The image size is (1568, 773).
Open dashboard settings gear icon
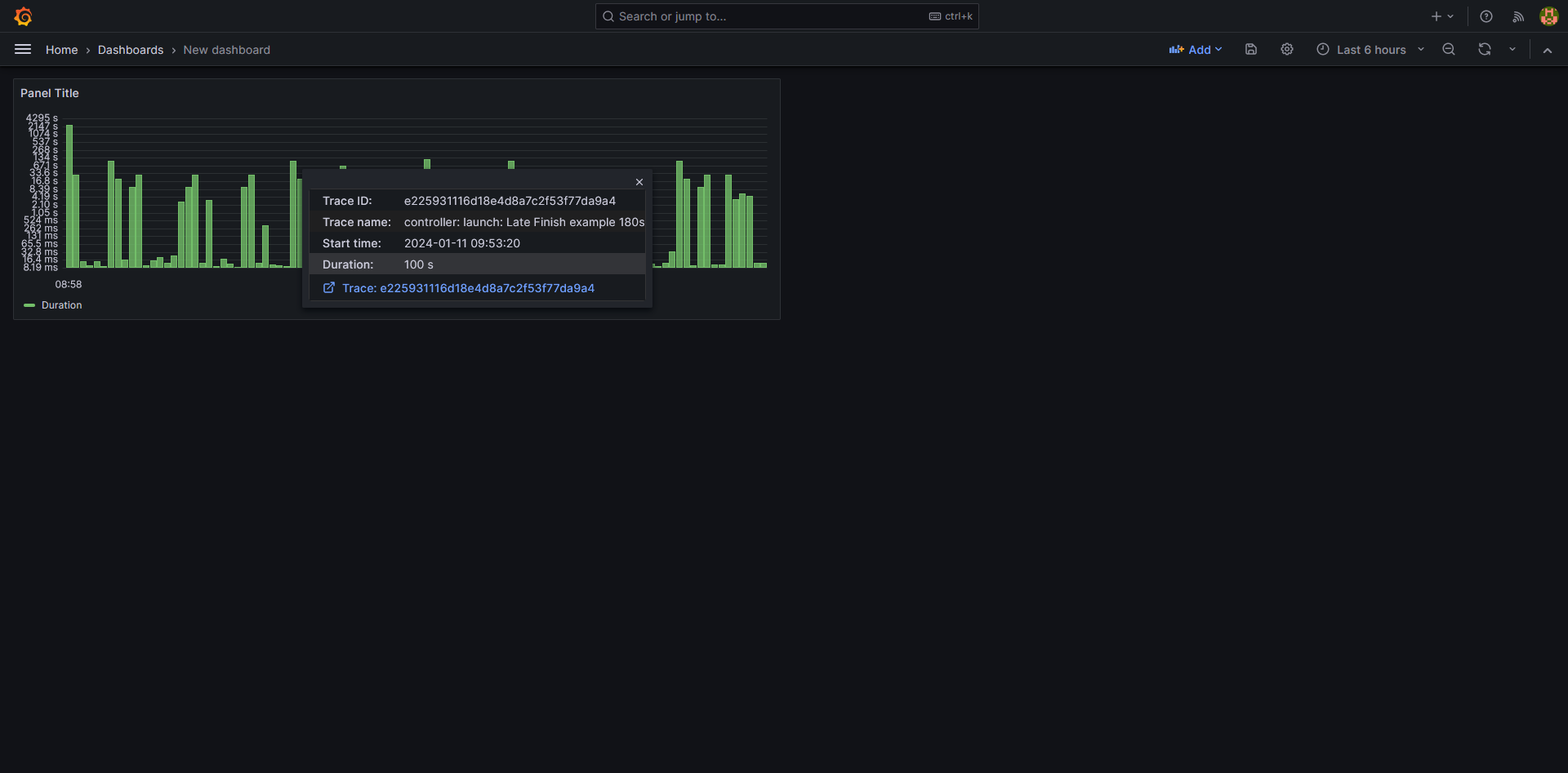click(x=1286, y=50)
